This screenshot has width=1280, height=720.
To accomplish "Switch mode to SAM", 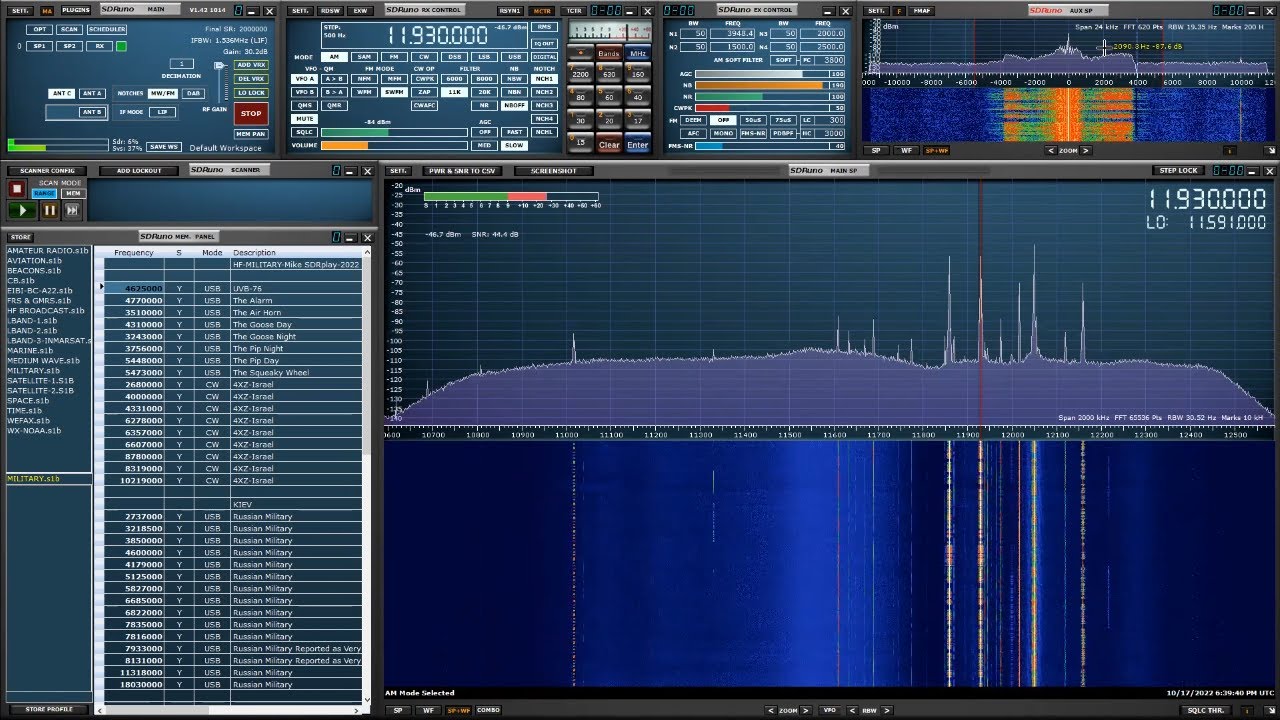I will (364, 57).
